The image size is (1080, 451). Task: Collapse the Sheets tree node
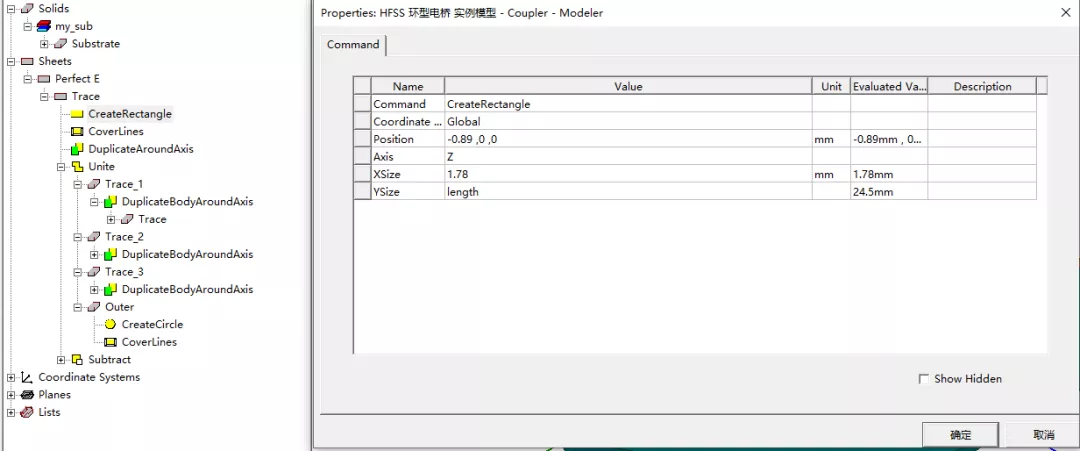pyautogui.click(x=11, y=61)
